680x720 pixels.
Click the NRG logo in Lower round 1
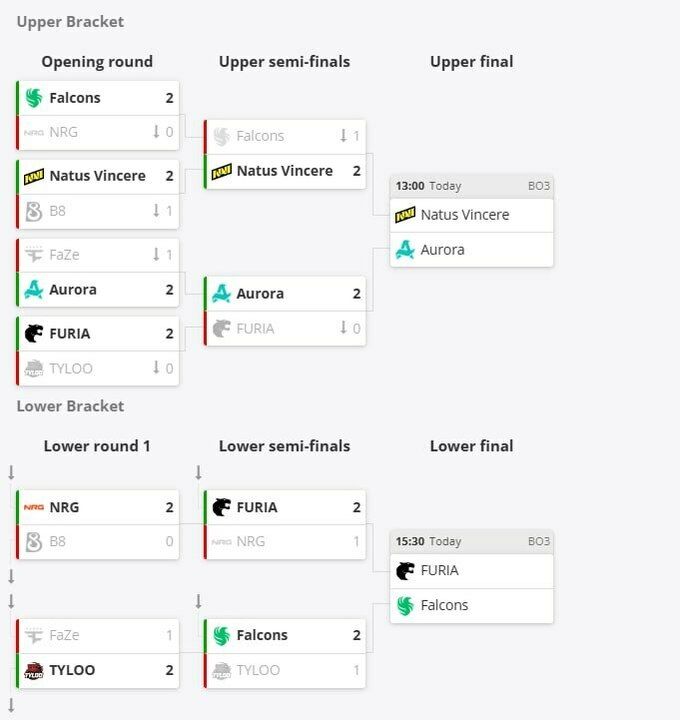tap(34, 507)
